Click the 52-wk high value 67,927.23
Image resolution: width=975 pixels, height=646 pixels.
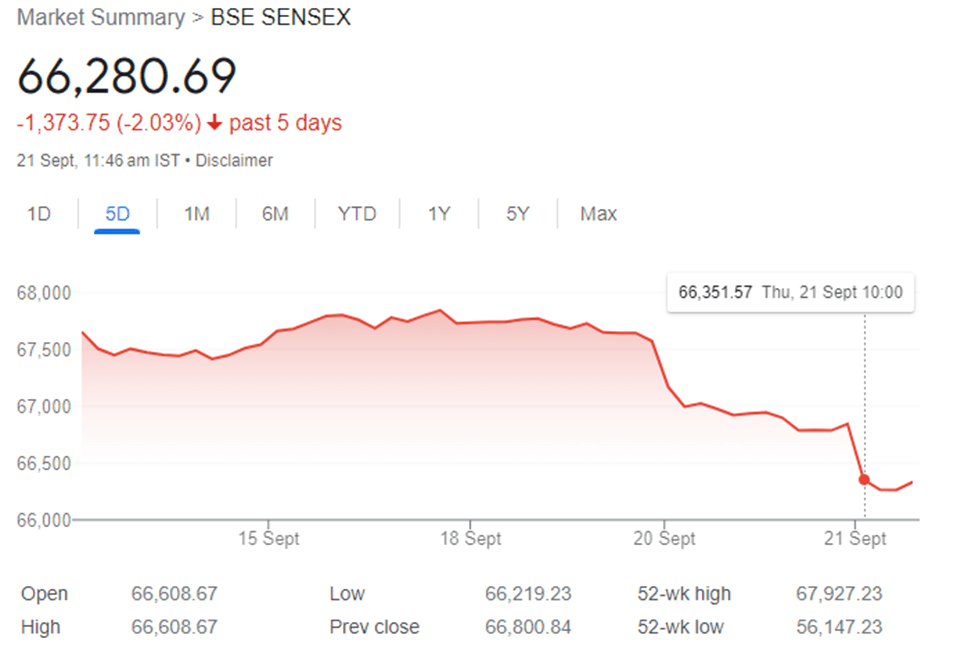[x=838, y=593]
